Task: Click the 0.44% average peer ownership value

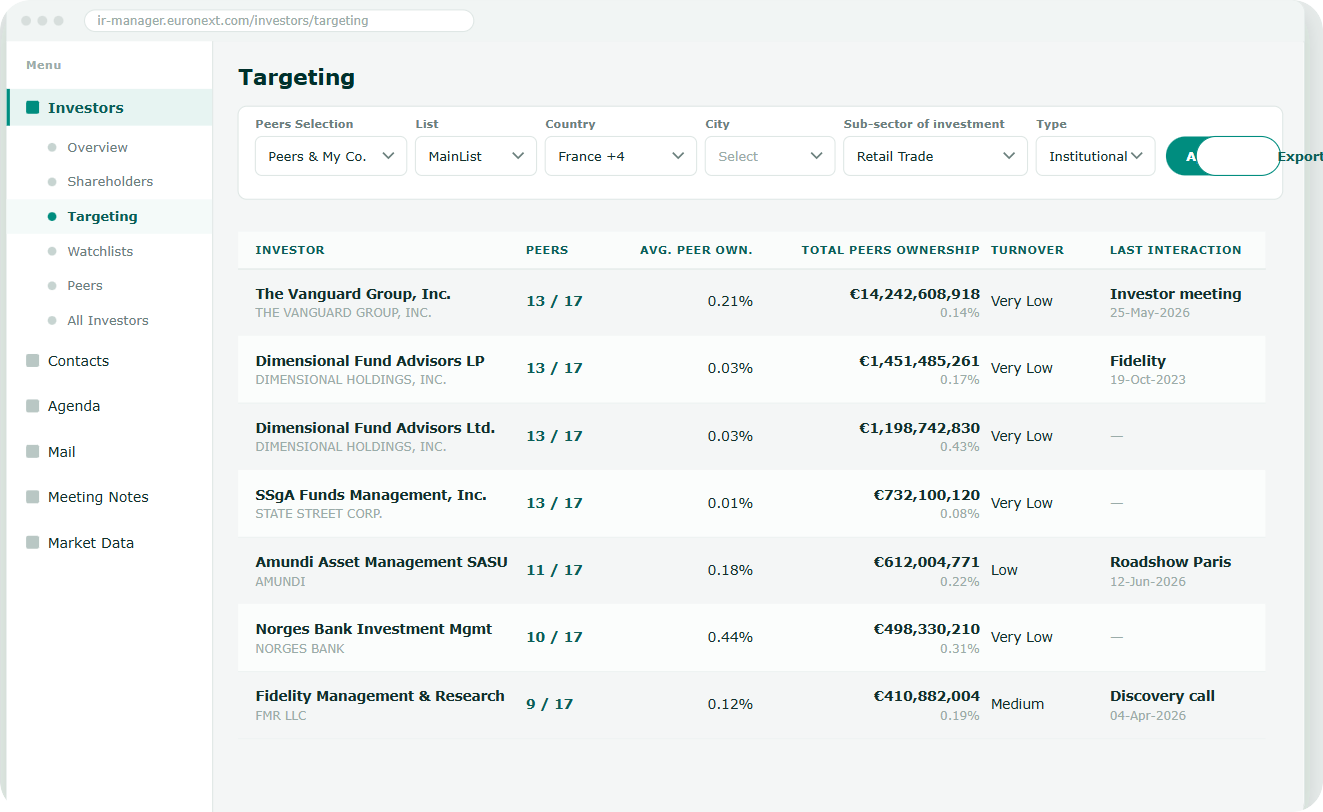Action: 730,637
